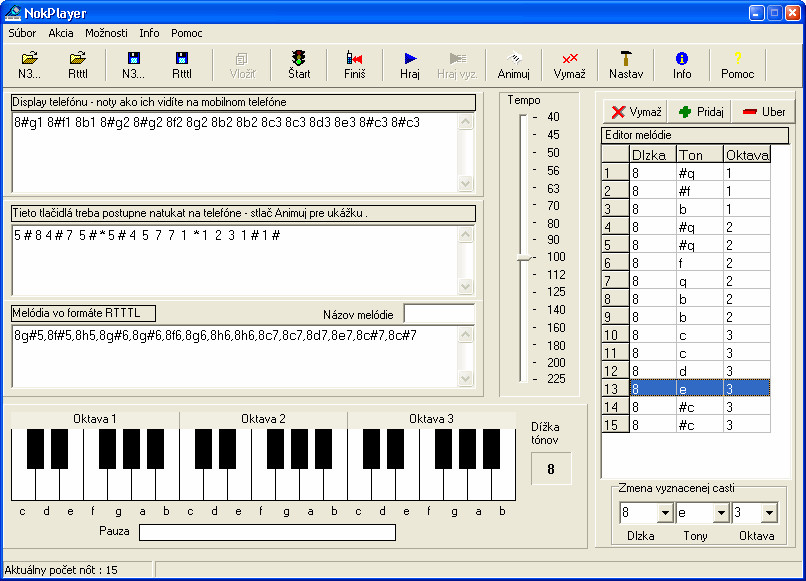Play white key e in Oktava 3

[407, 486]
